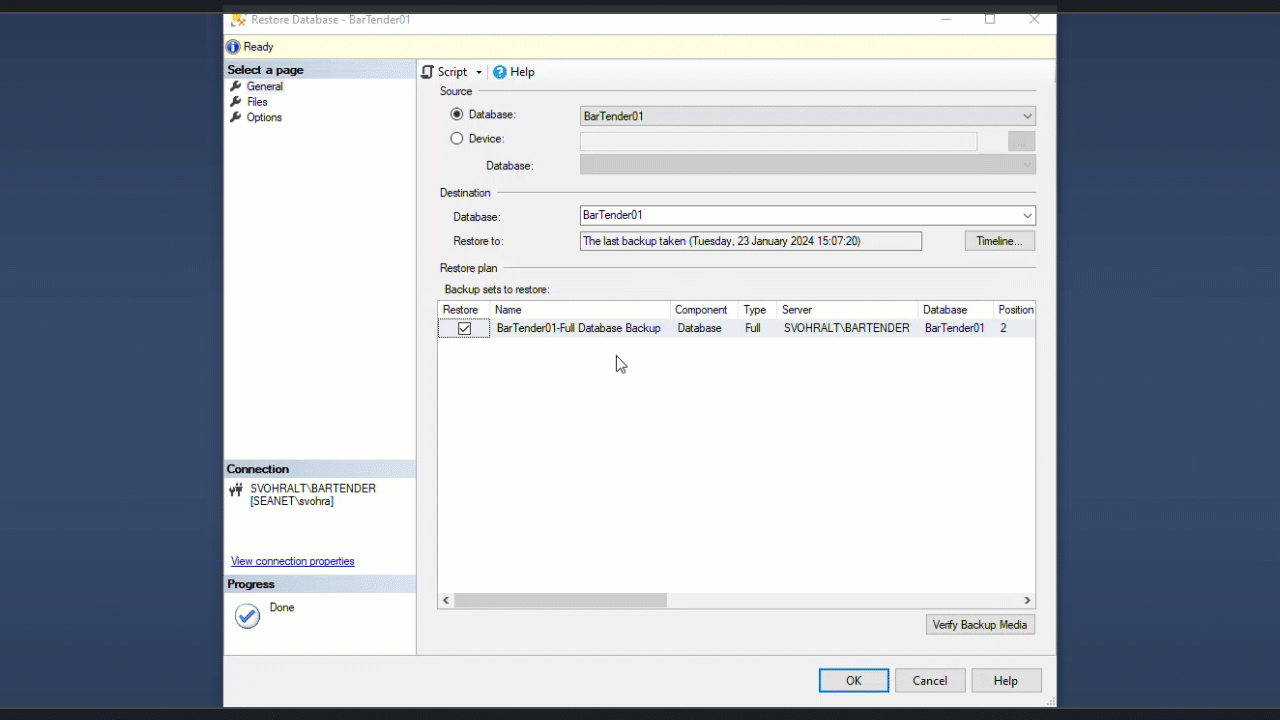The width and height of the screenshot is (1280, 720).
Task: Click the Component column header
Action: point(704,310)
